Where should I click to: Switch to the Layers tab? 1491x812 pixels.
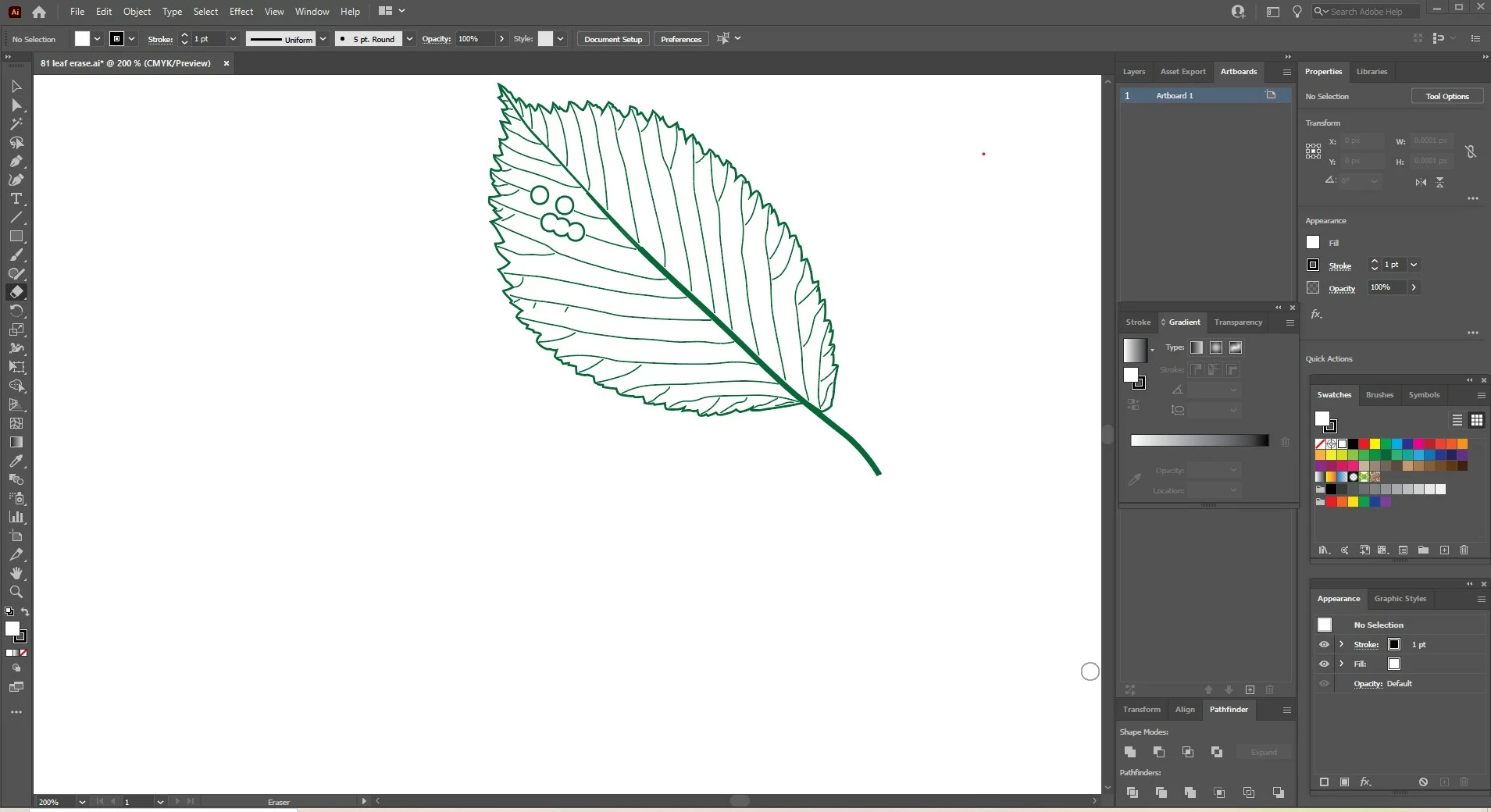point(1134,72)
